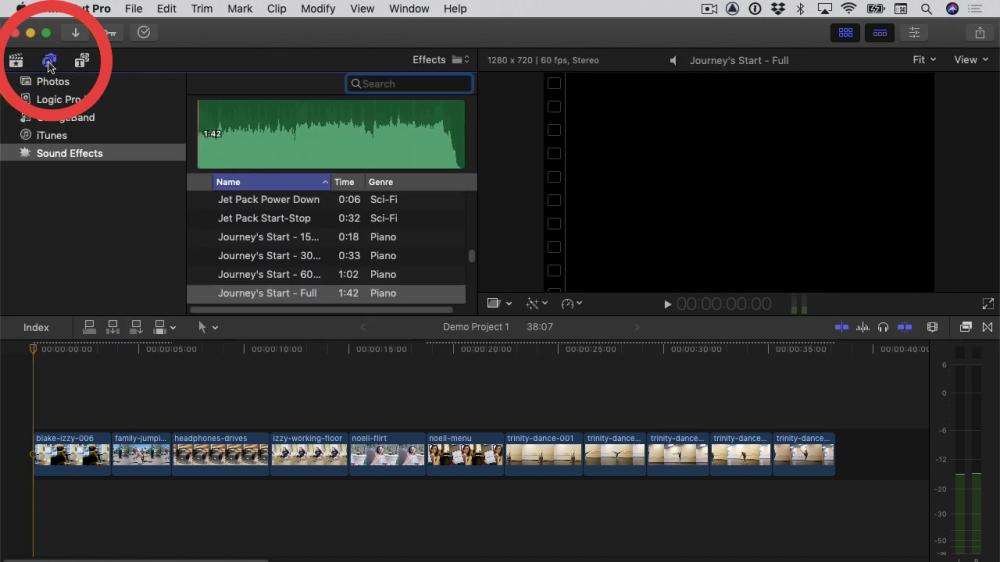Toggle solo headphones icon

click(x=883, y=327)
